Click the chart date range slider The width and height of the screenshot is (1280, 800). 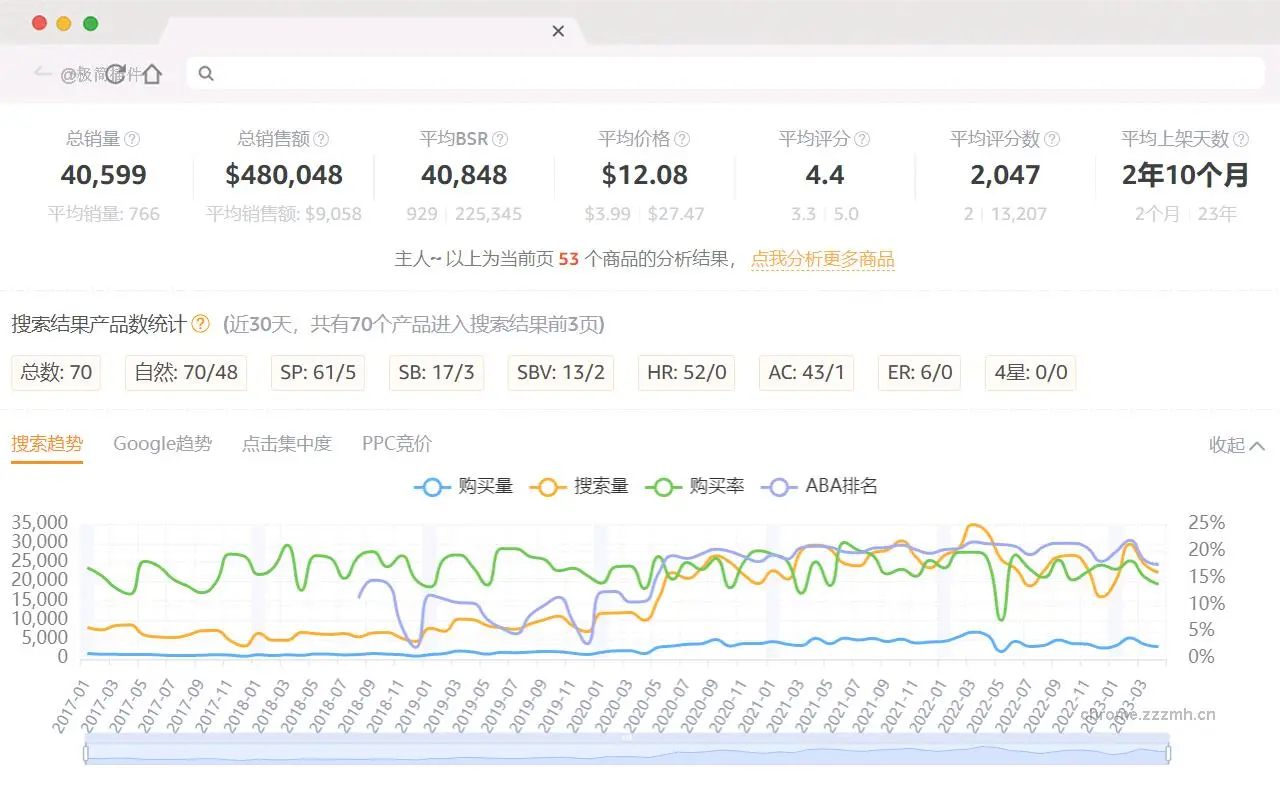tap(628, 754)
